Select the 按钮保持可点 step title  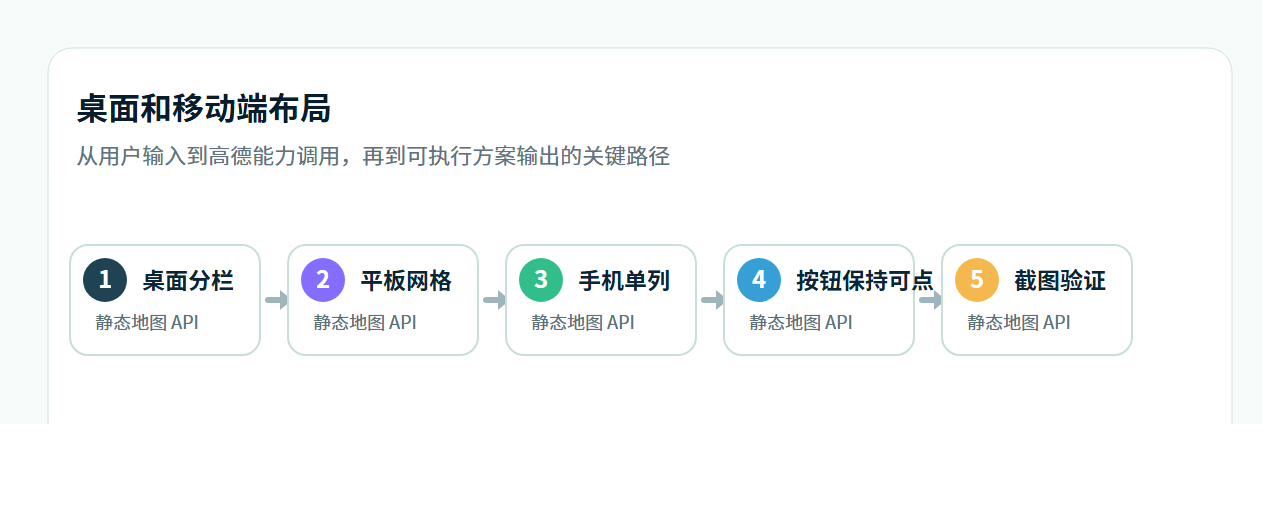(865, 281)
